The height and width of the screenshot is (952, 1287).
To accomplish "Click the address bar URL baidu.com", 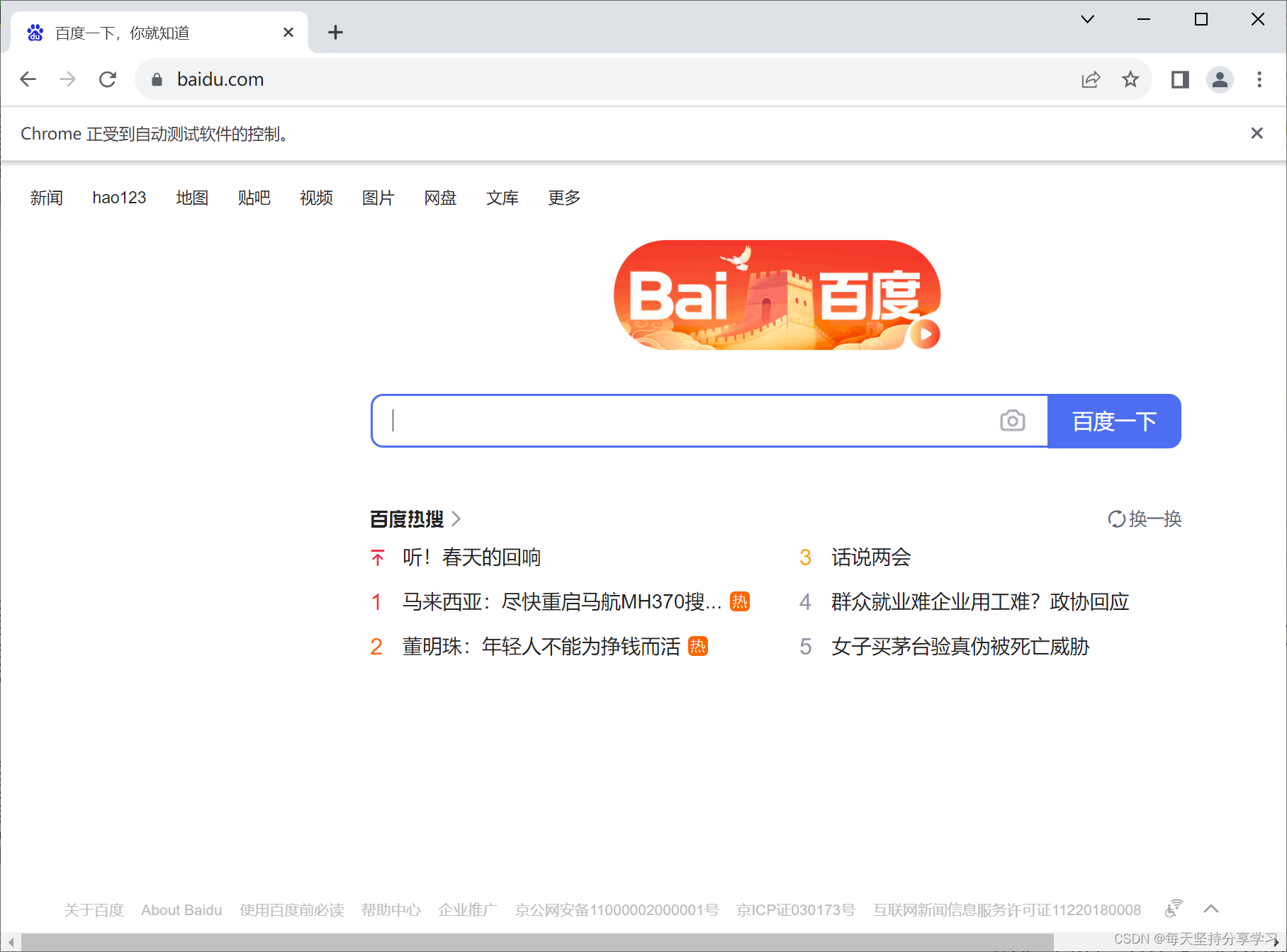I will (220, 79).
